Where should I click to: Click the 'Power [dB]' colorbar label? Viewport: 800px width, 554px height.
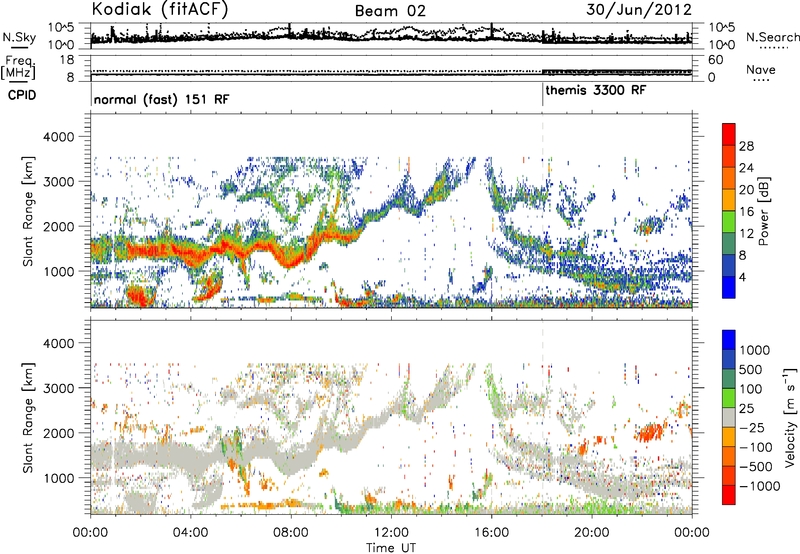click(x=763, y=211)
